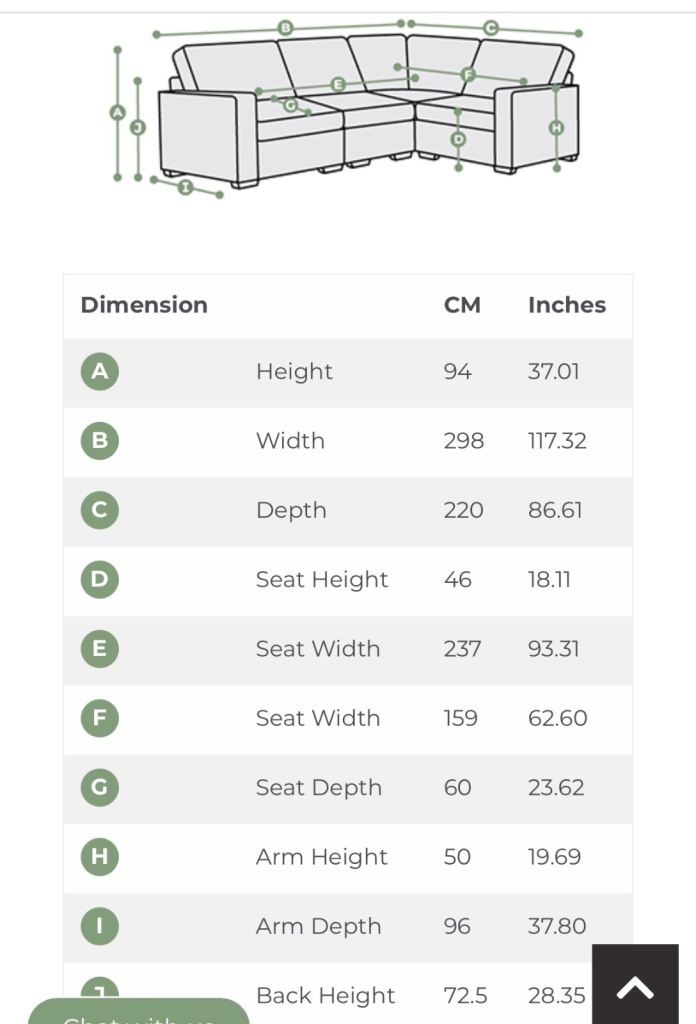Tap the scroll-to-top arrow button
696x1024 pixels.
(635, 987)
